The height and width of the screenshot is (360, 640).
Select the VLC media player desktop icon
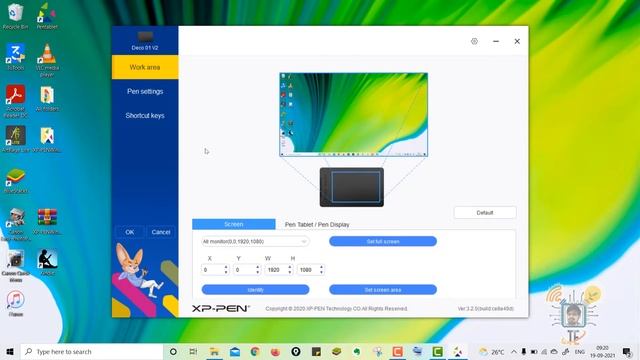[47, 60]
